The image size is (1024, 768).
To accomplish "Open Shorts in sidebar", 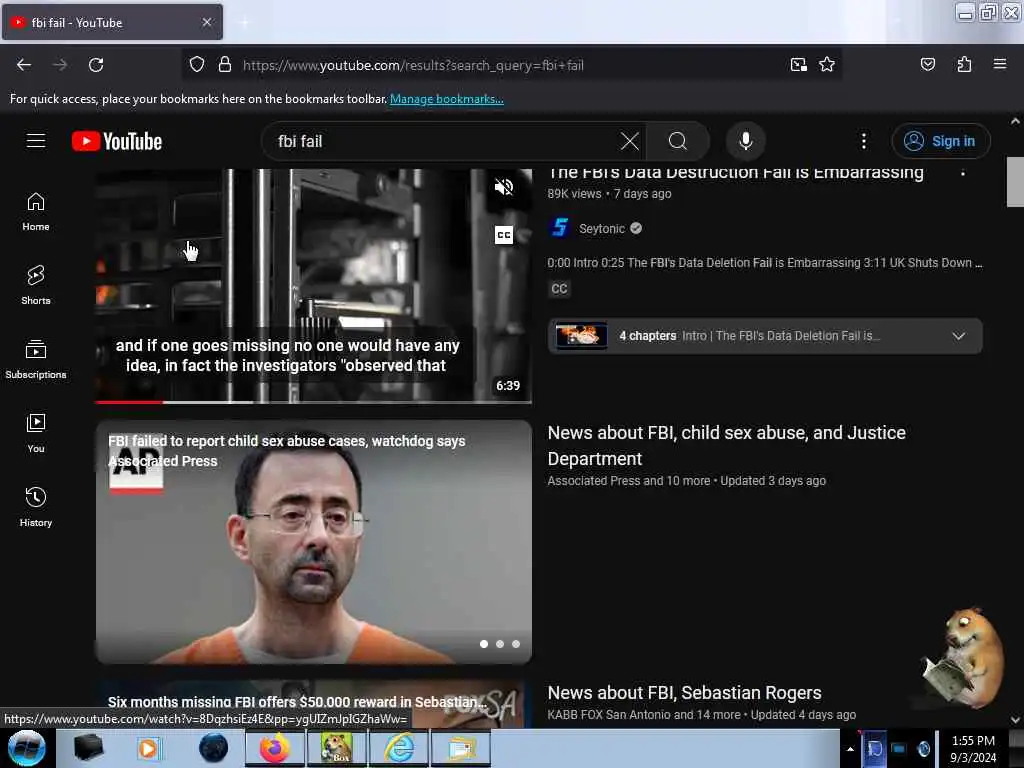I will coord(36,285).
